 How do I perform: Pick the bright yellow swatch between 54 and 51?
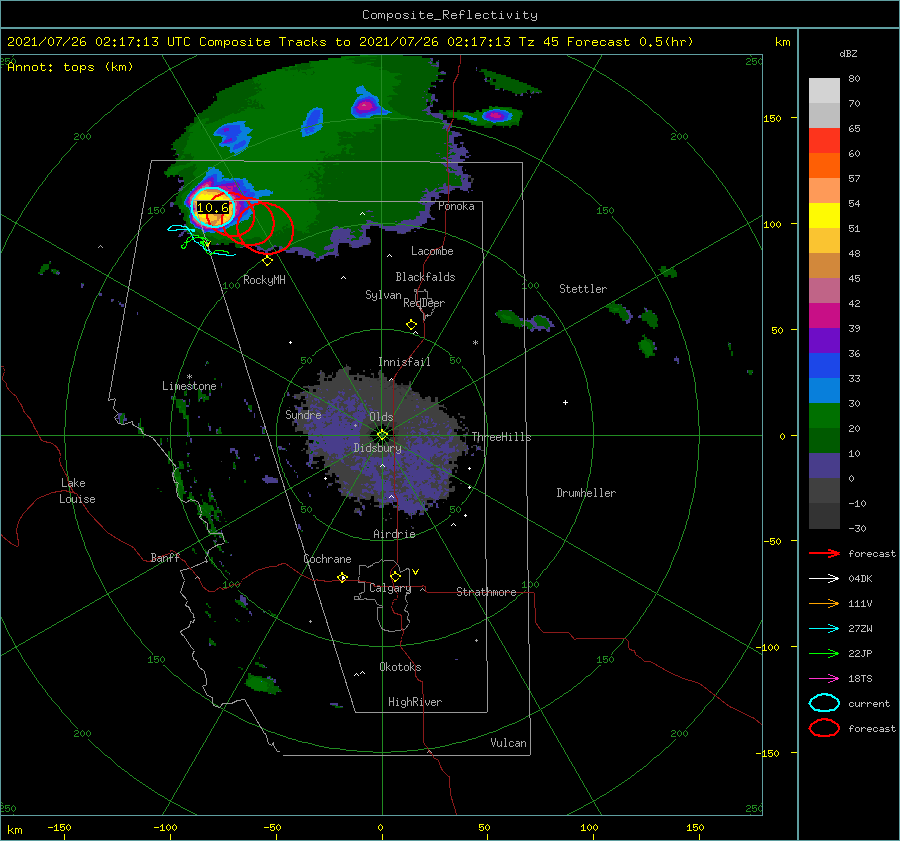(x=824, y=216)
